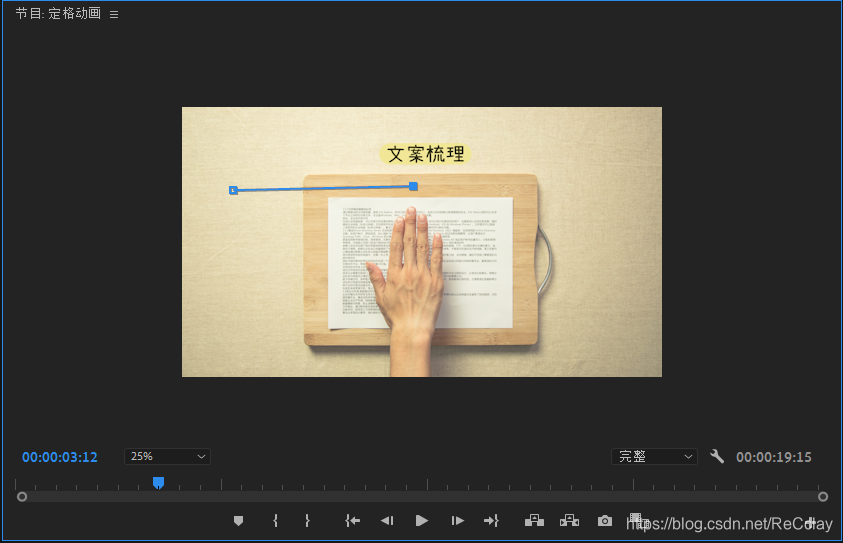This screenshot has width=843, height=543.
Task: Click the Add Marker button
Action: click(x=239, y=520)
